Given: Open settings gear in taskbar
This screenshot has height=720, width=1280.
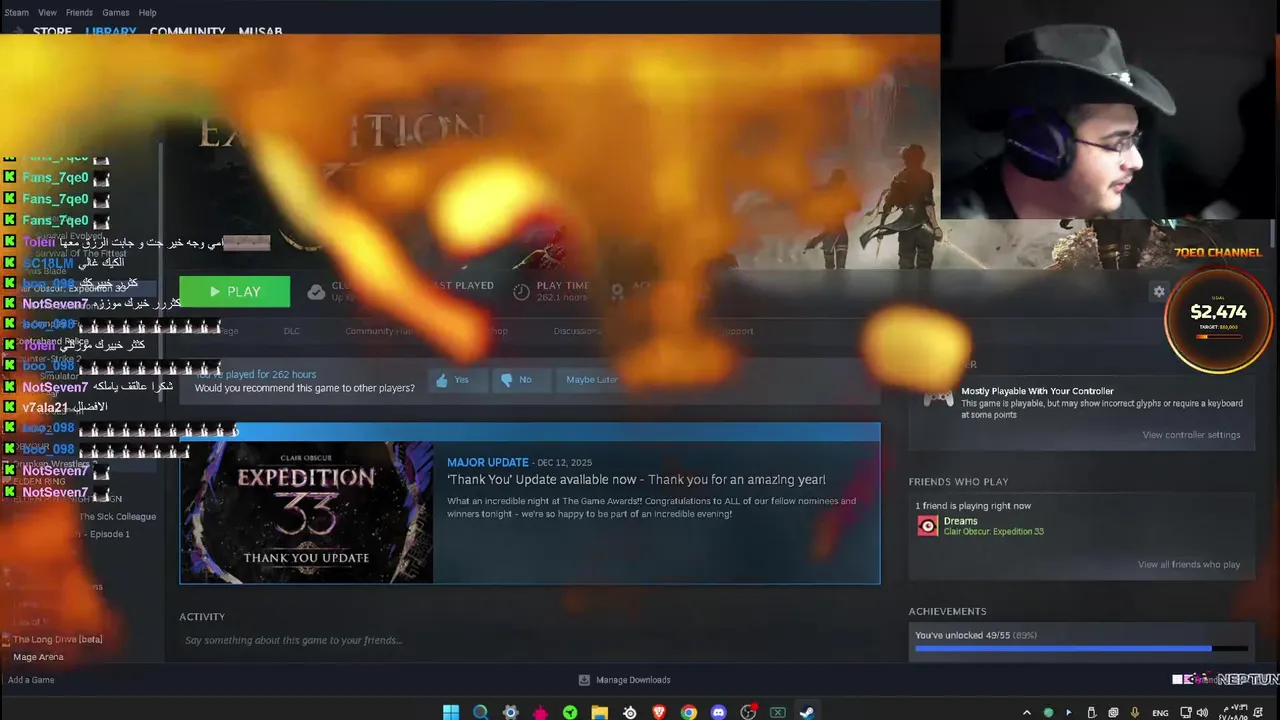Looking at the screenshot, I should click(511, 712).
